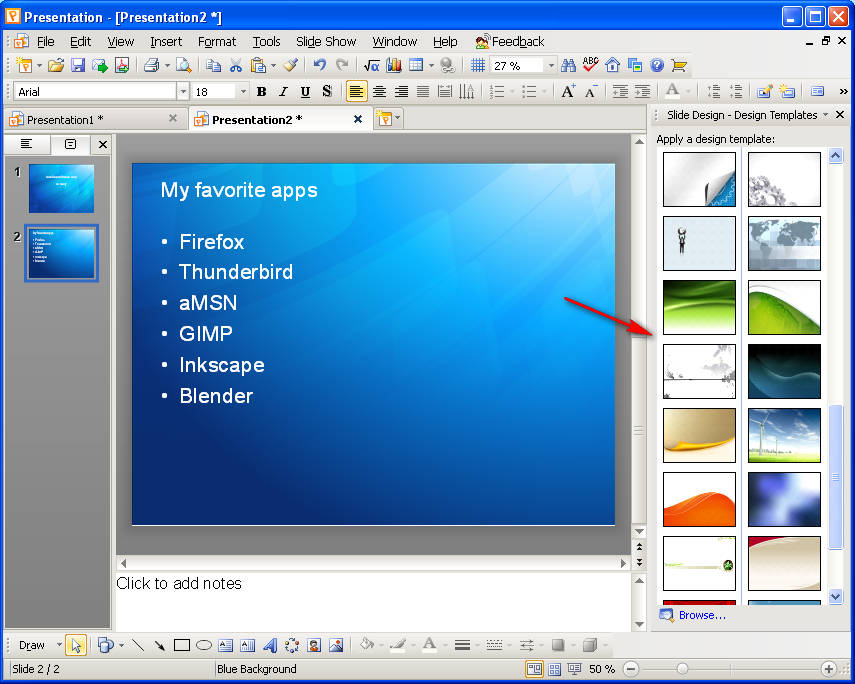Toggle Bold text formatting
The image size is (855, 684).
[261, 92]
